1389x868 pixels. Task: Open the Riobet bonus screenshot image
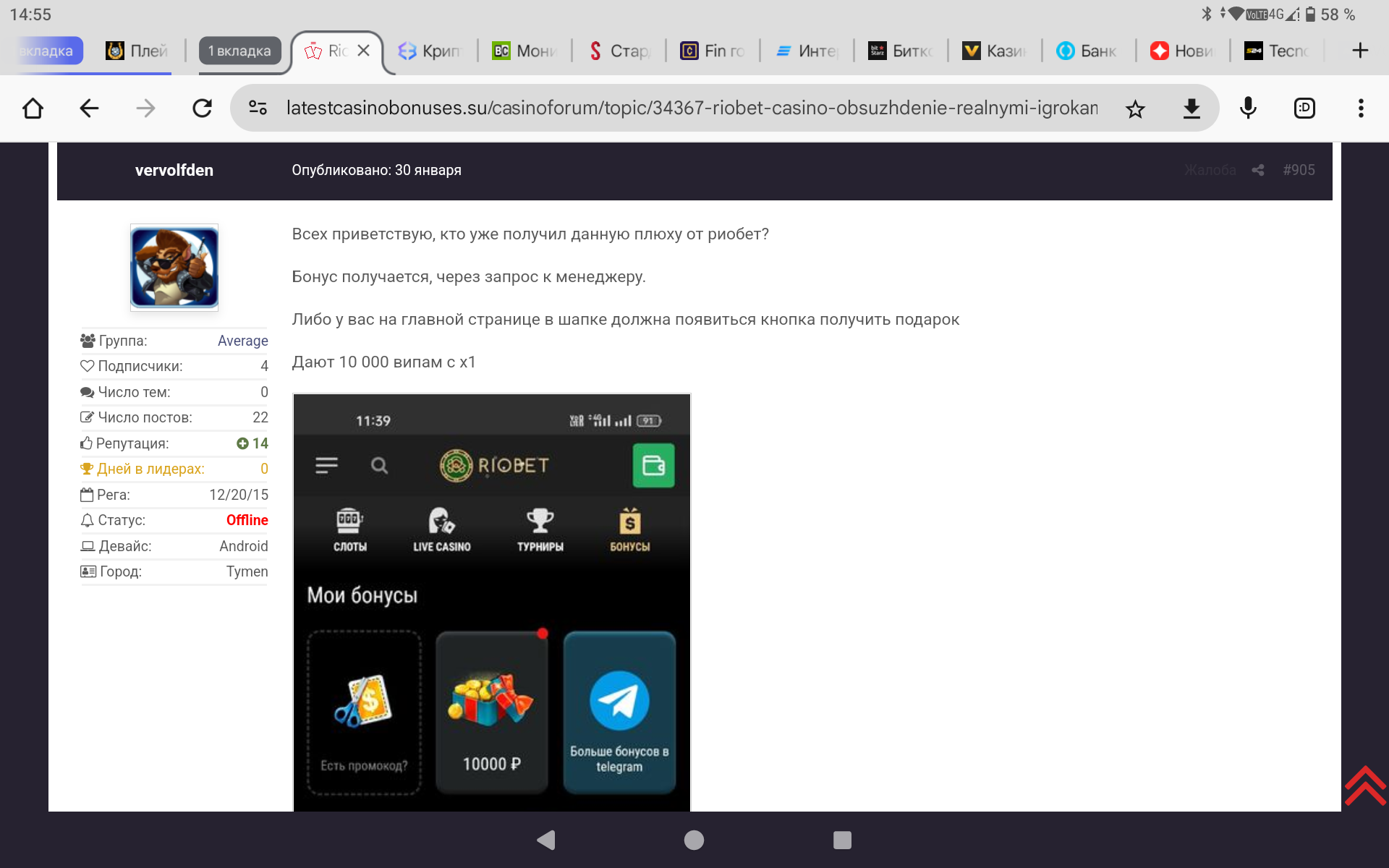pos(492,602)
